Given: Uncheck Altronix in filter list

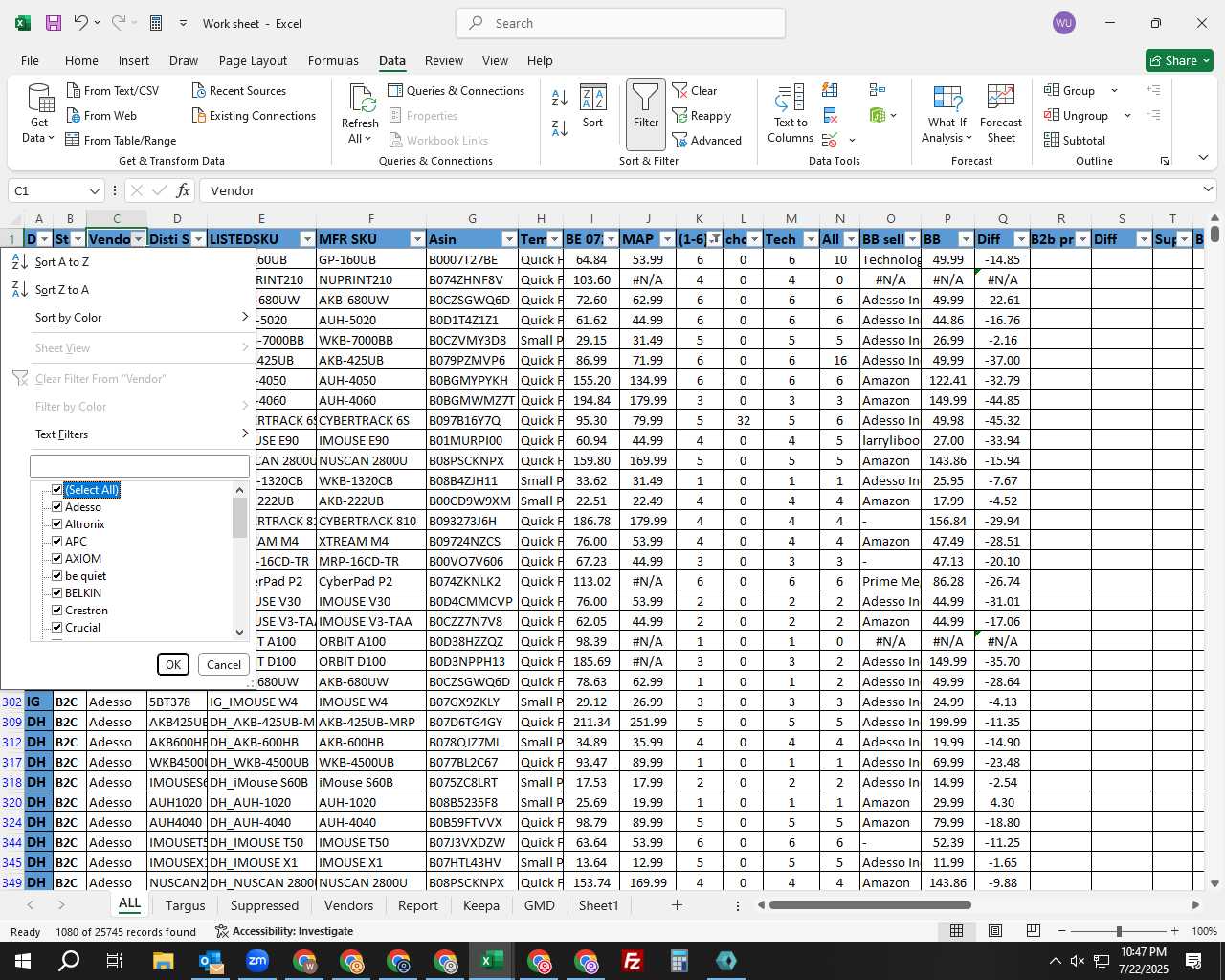Looking at the screenshot, I should (x=57, y=524).
